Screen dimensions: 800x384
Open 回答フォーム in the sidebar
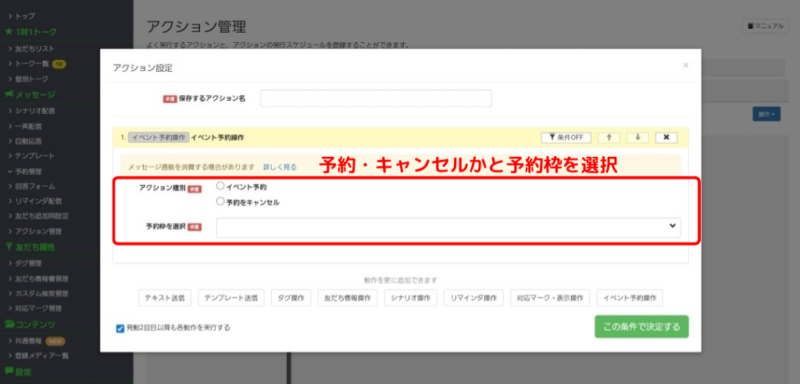(x=35, y=186)
